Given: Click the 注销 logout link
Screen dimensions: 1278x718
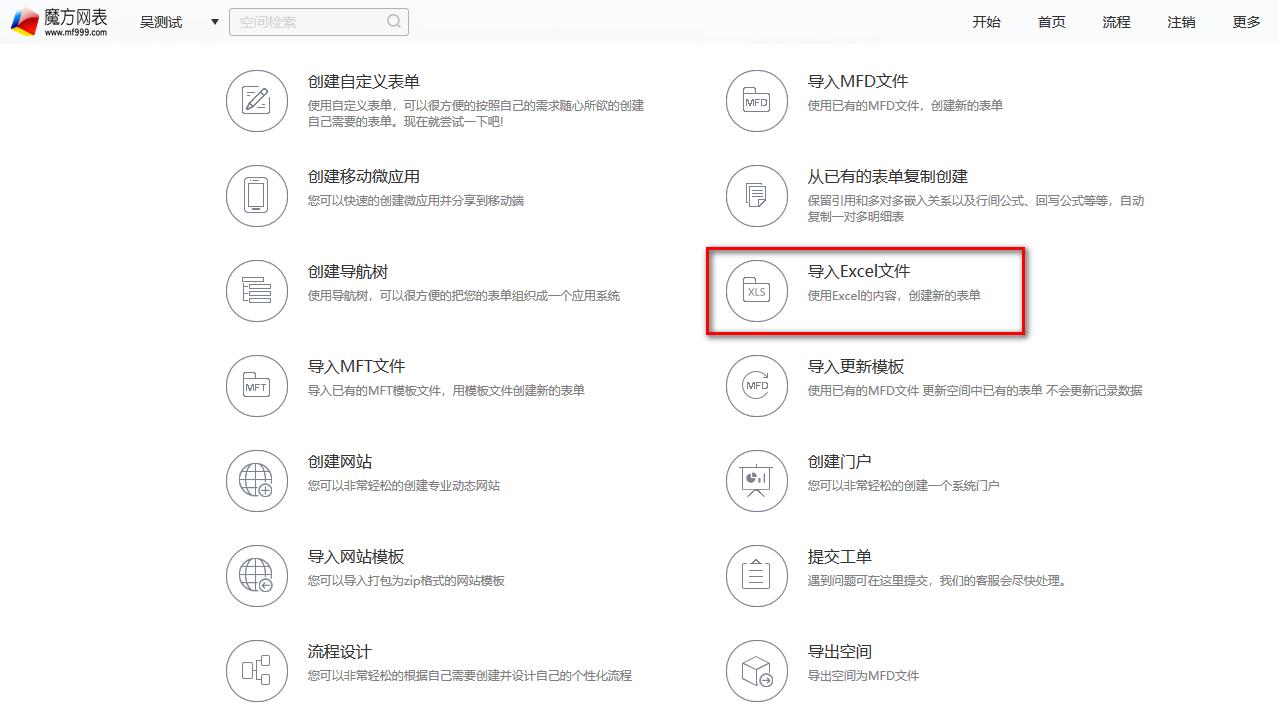Looking at the screenshot, I should point(1180,21).
